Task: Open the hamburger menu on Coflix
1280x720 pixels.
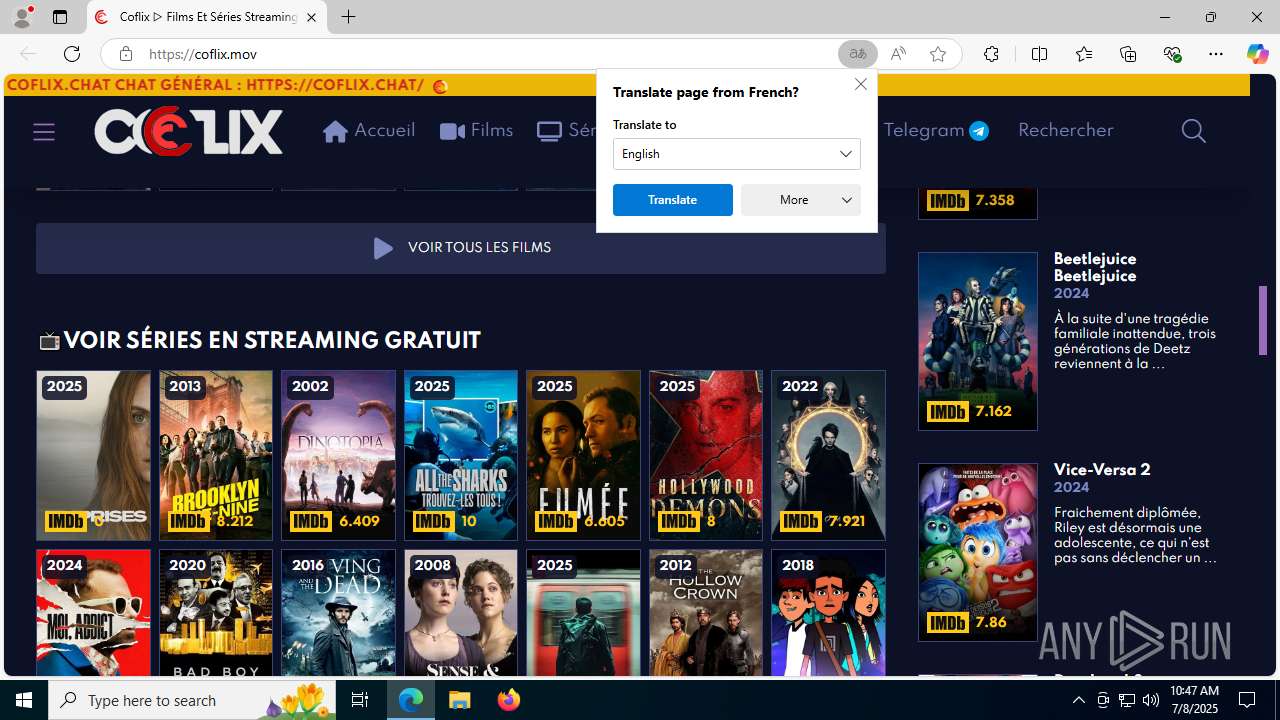Action: [x=44, y=131]
